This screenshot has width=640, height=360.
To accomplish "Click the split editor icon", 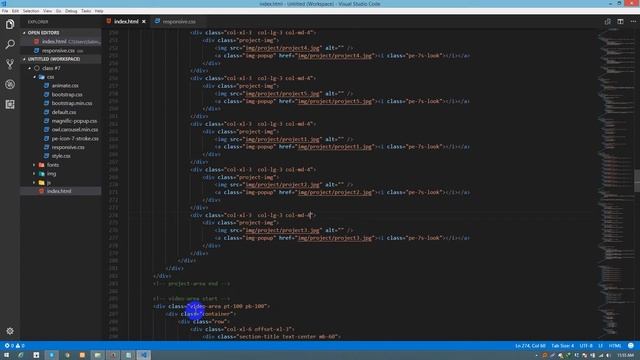I will [x=620, y=21].
